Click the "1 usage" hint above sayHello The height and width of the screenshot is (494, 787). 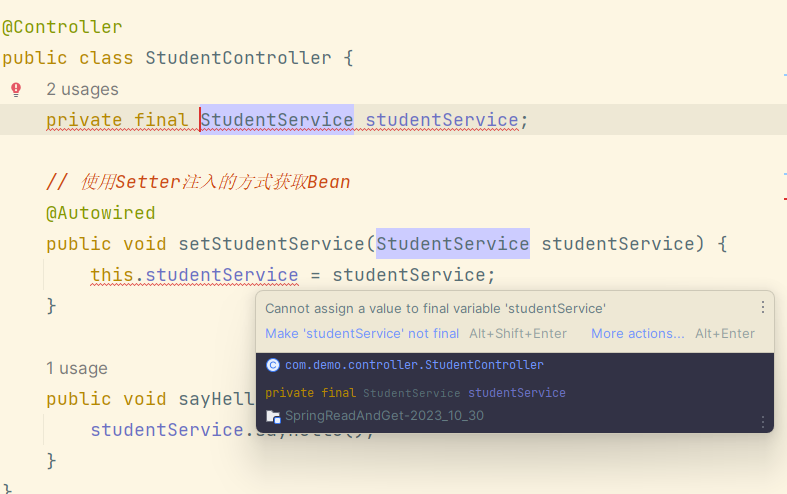(x=76, y=368)
